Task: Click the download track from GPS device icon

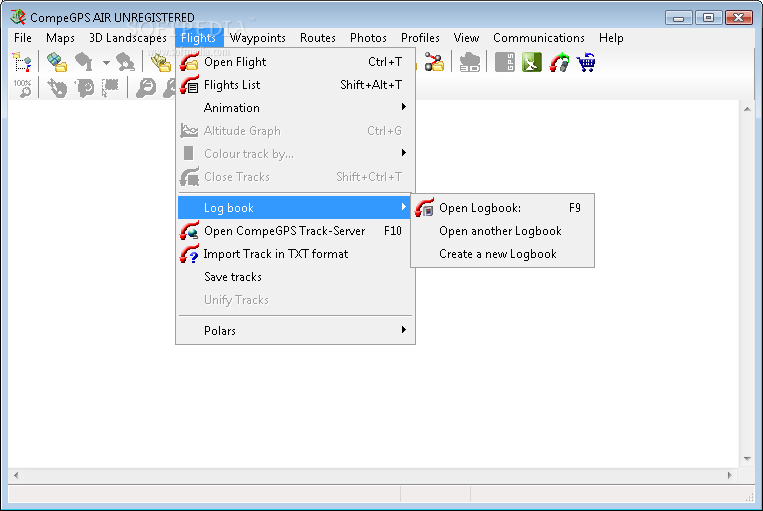Action: click(559, 62)
